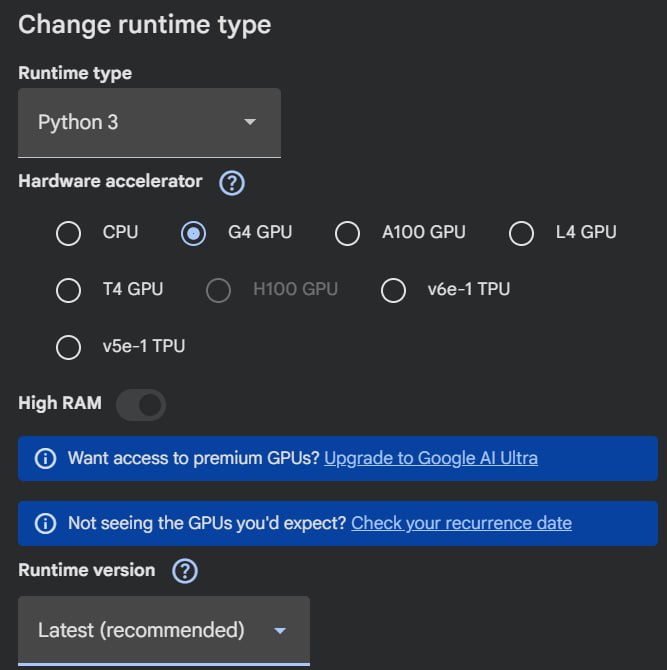The width and height of the screenshot is (667, 670).
Task: Select A100 GPU radio button
Action: 347,233
